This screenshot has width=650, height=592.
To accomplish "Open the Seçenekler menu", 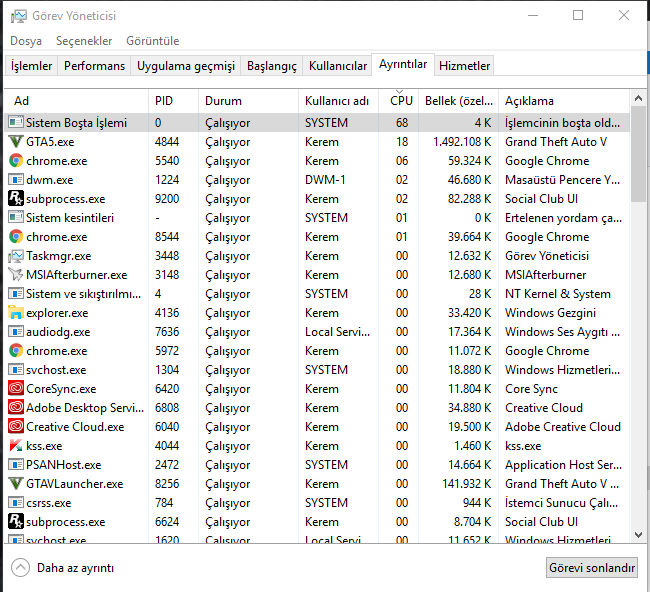I will (84, 41).
